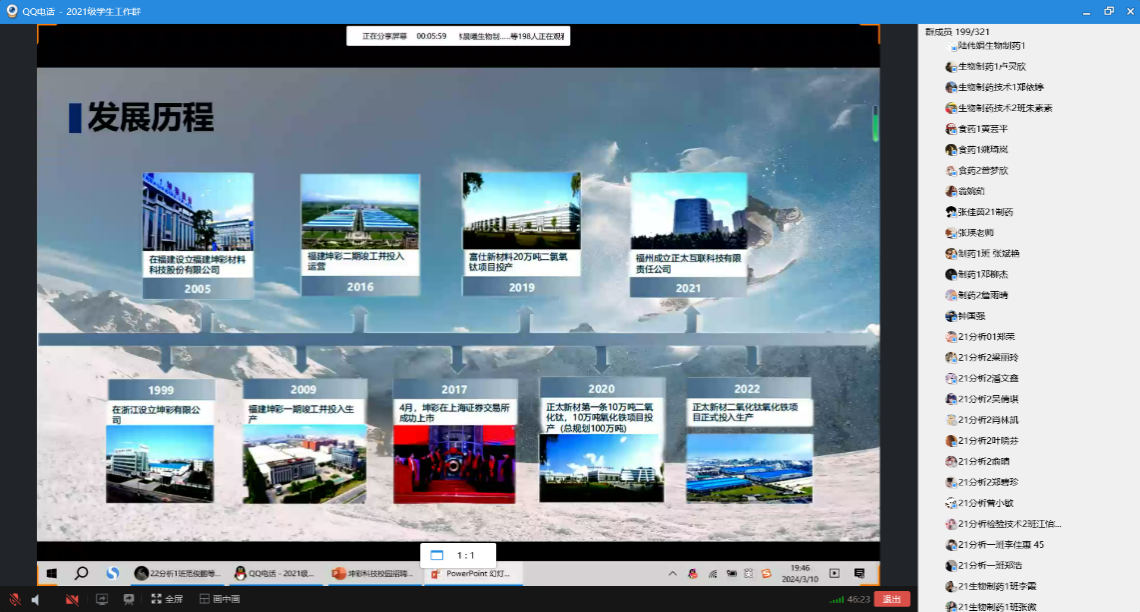Turn on the disabled camera
Viewport: 1140px width, 612px height.
(x=72, y=599)
